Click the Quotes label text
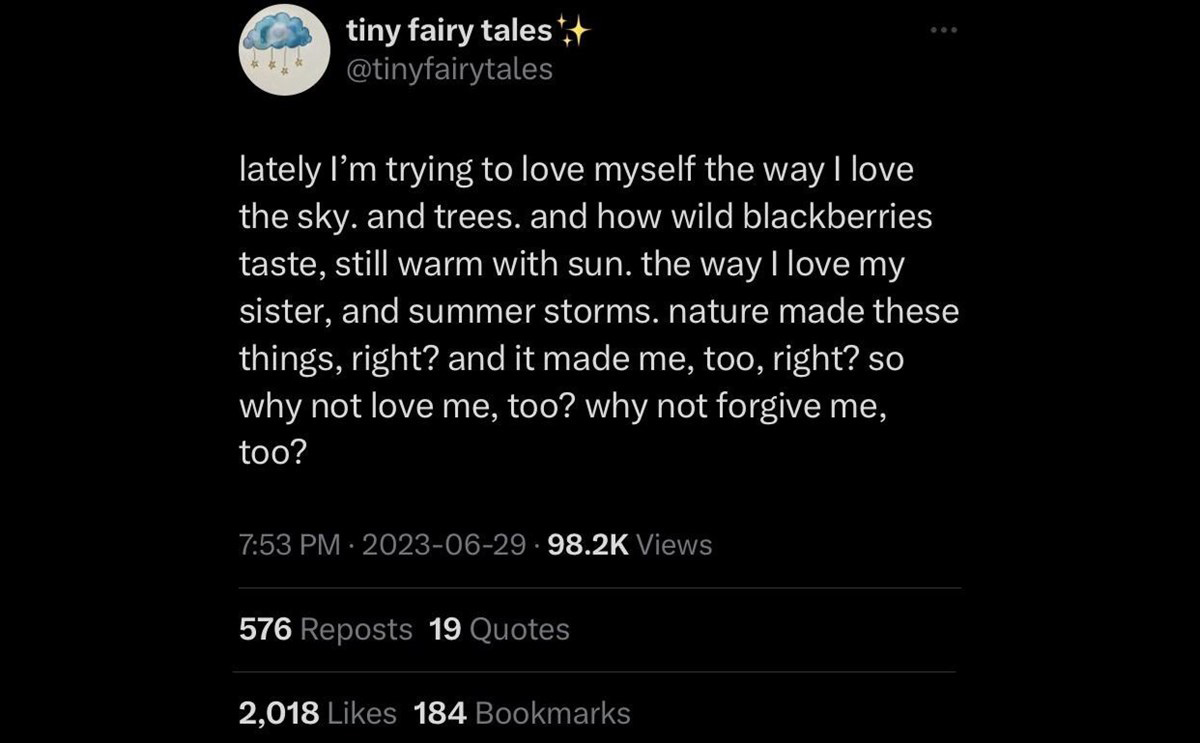The image size is (1200, 743). 519,629
